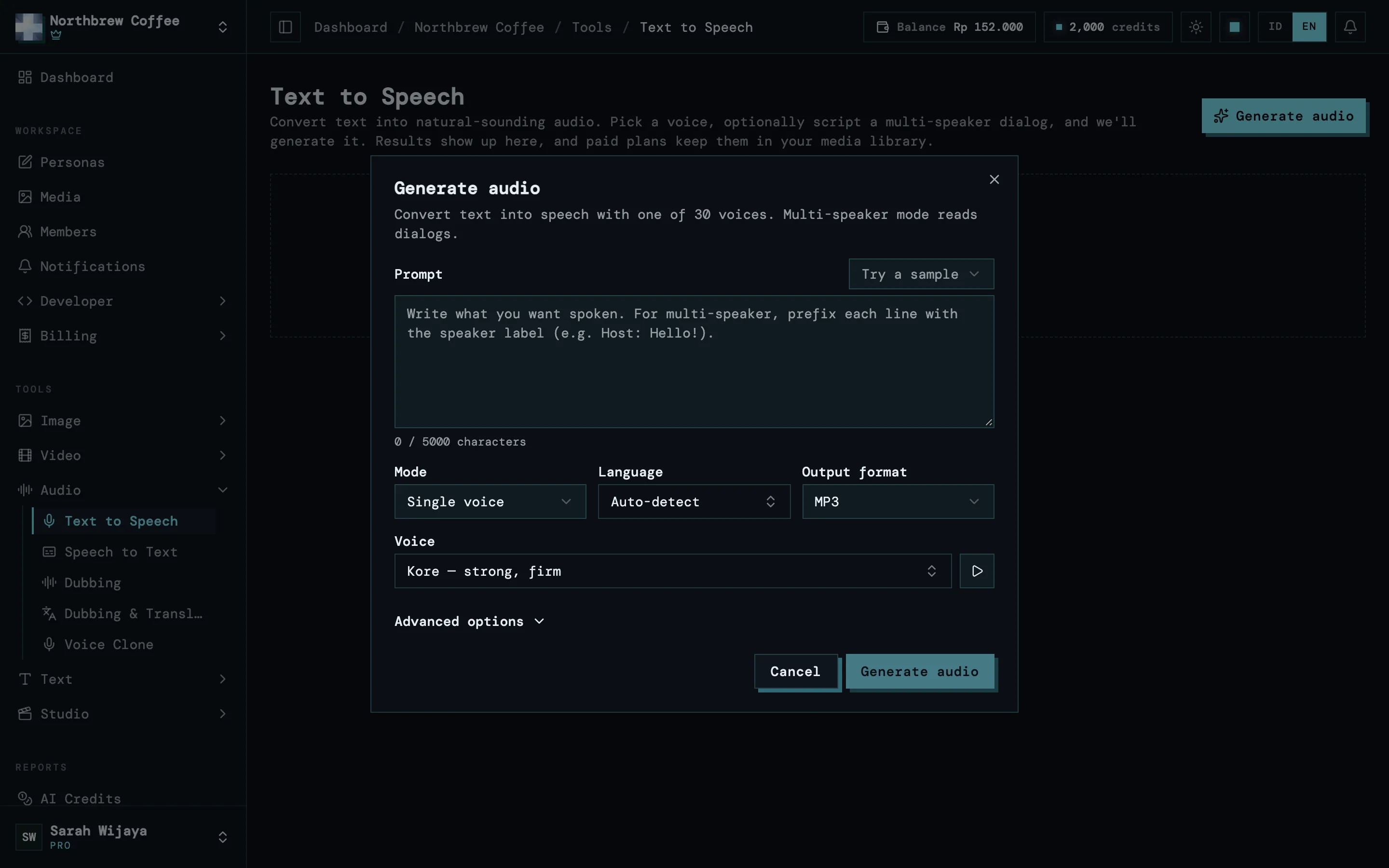Click Generate audio button in the dialog
Viewport: 1389px width, 868px height.
(920, 671)
